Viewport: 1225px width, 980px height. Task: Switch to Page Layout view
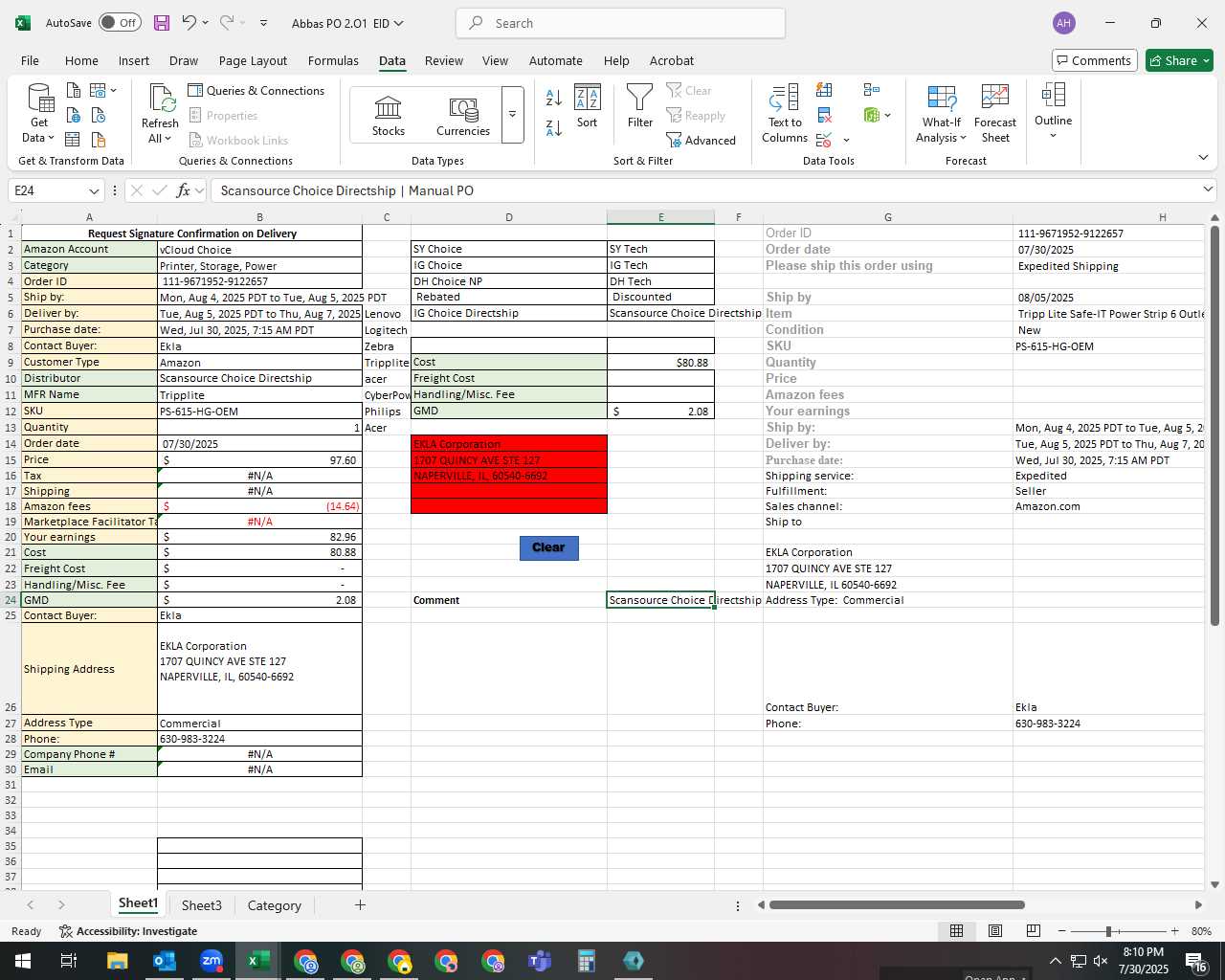click(994, 931)
